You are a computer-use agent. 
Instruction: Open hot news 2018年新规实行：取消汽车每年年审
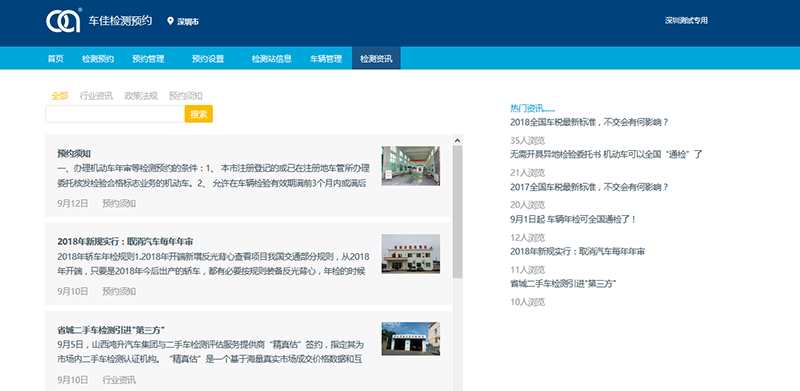pyautogui.click(x=578, y=252)
